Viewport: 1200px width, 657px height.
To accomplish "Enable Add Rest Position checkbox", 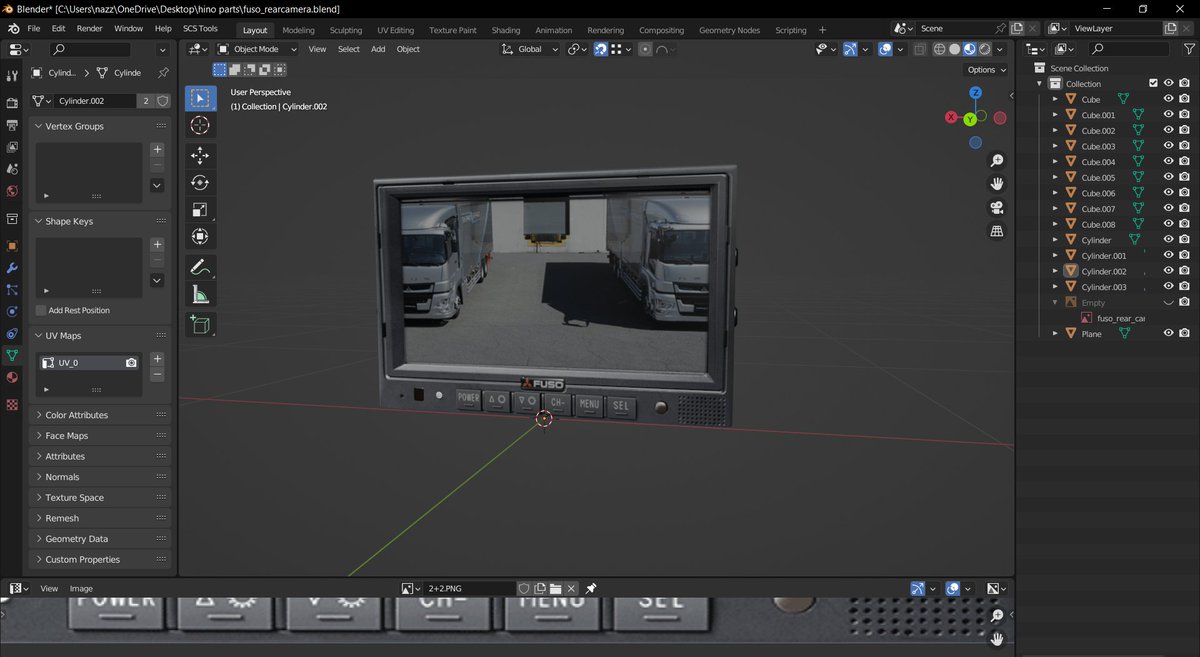I will 41,310.
